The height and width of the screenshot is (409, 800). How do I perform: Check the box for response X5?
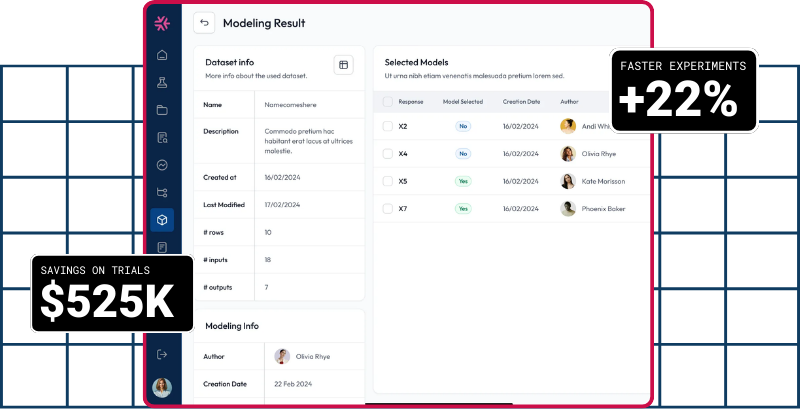[x=387, y=182]
